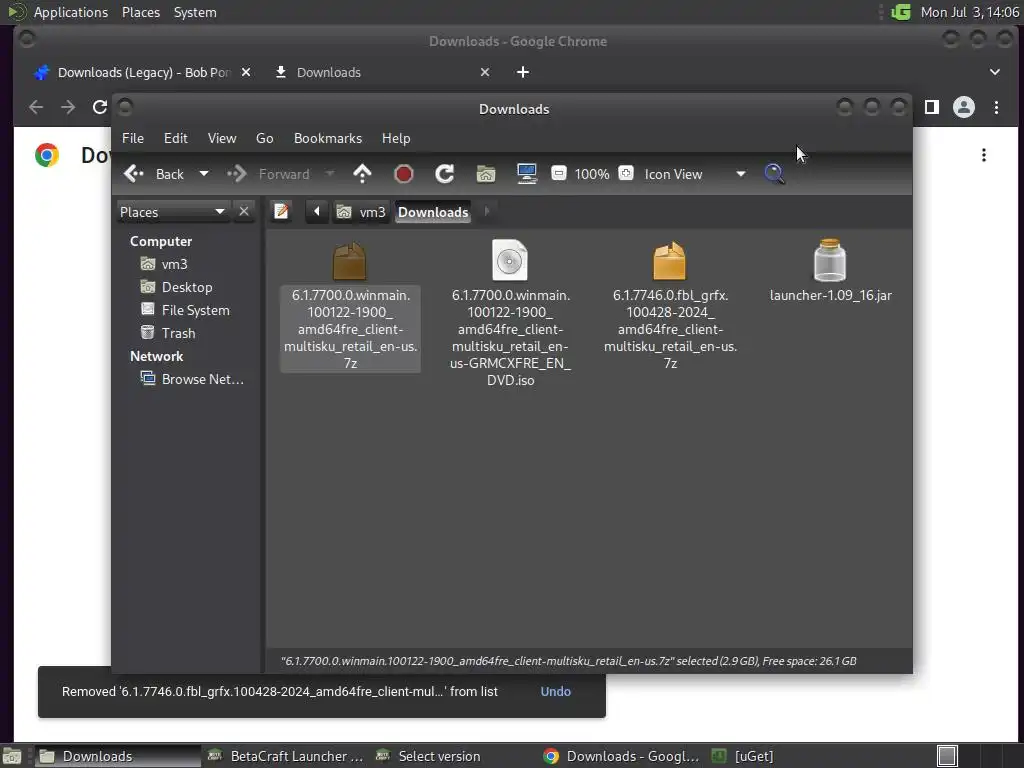
Task: Select the 6.1.7700.0 winmain 7z archive
Action: click(350, 306)
